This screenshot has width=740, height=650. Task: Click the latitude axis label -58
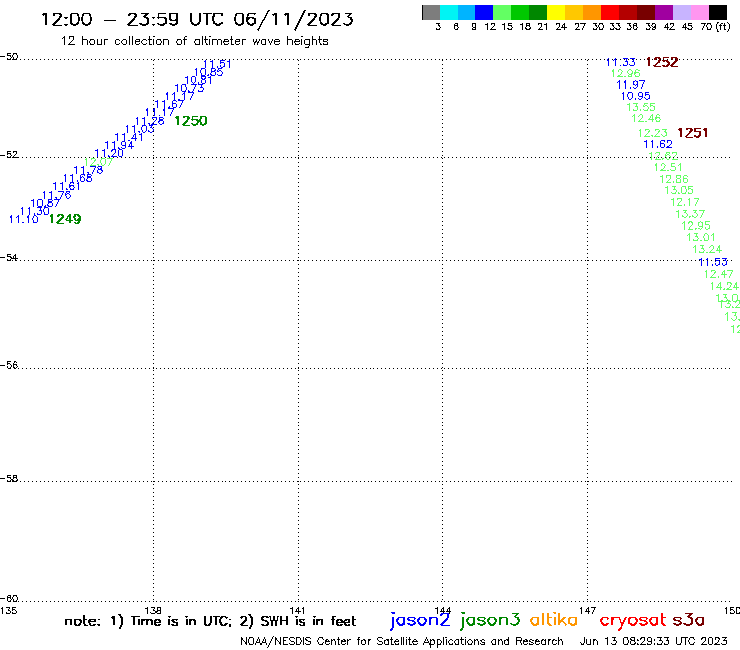coord(9,479)
